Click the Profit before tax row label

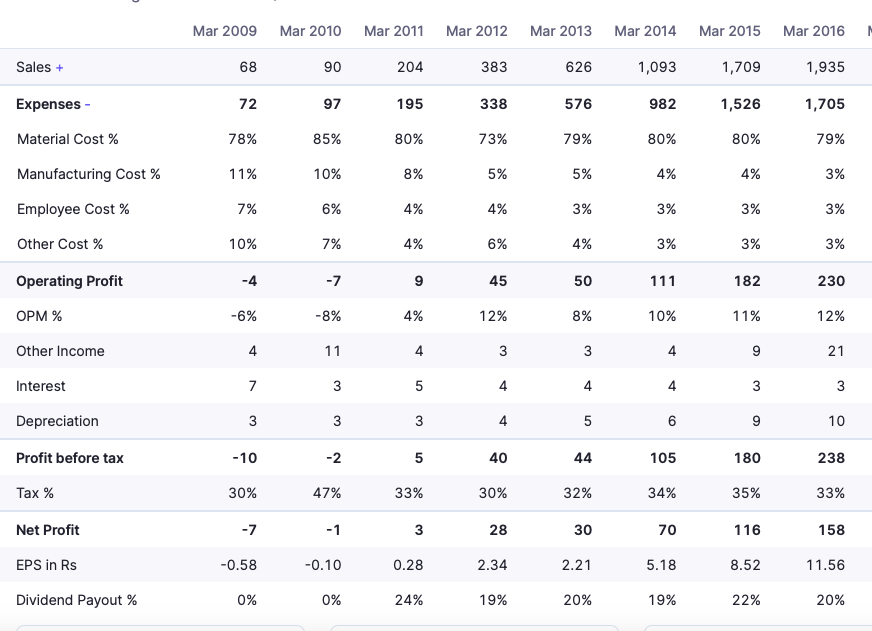[70, 458]
